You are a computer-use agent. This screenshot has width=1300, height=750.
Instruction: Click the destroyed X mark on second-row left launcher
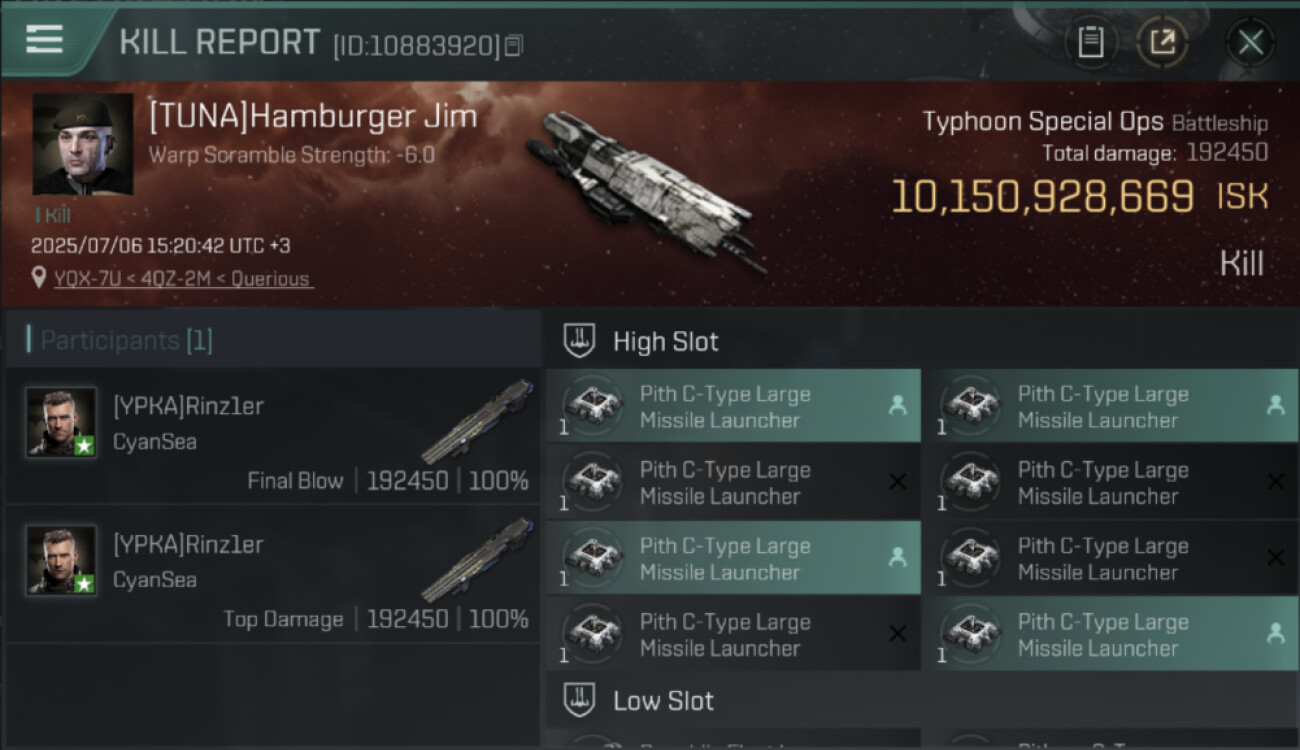point(897,482)
